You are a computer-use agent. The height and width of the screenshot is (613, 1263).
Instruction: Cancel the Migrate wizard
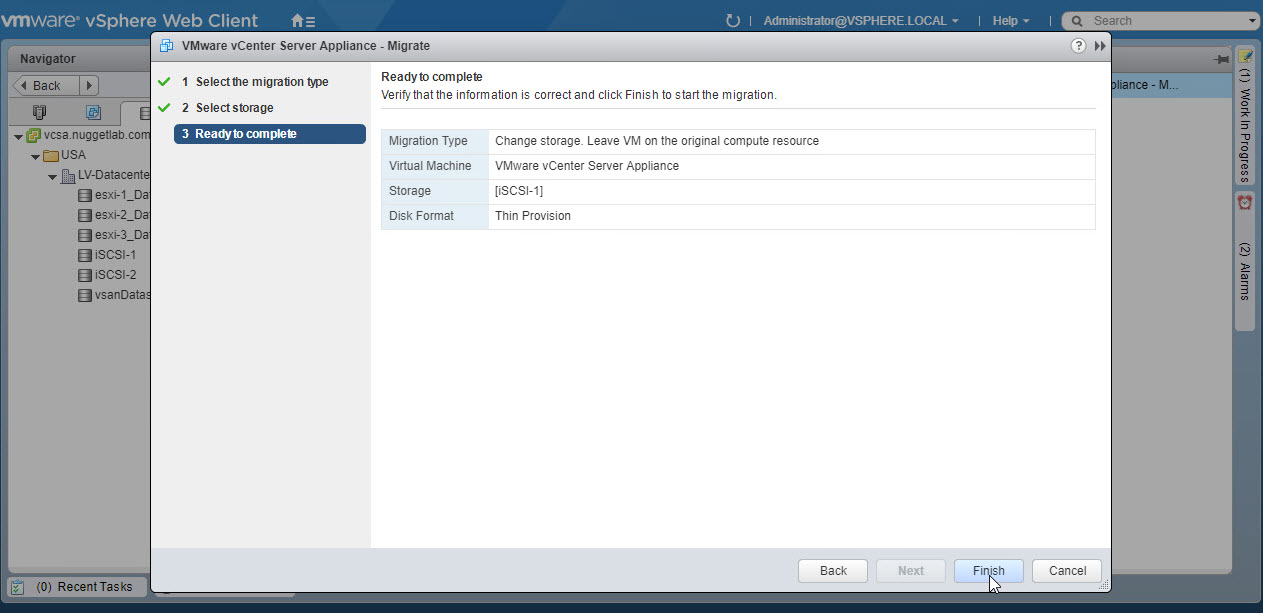[x=1067, y=571]
